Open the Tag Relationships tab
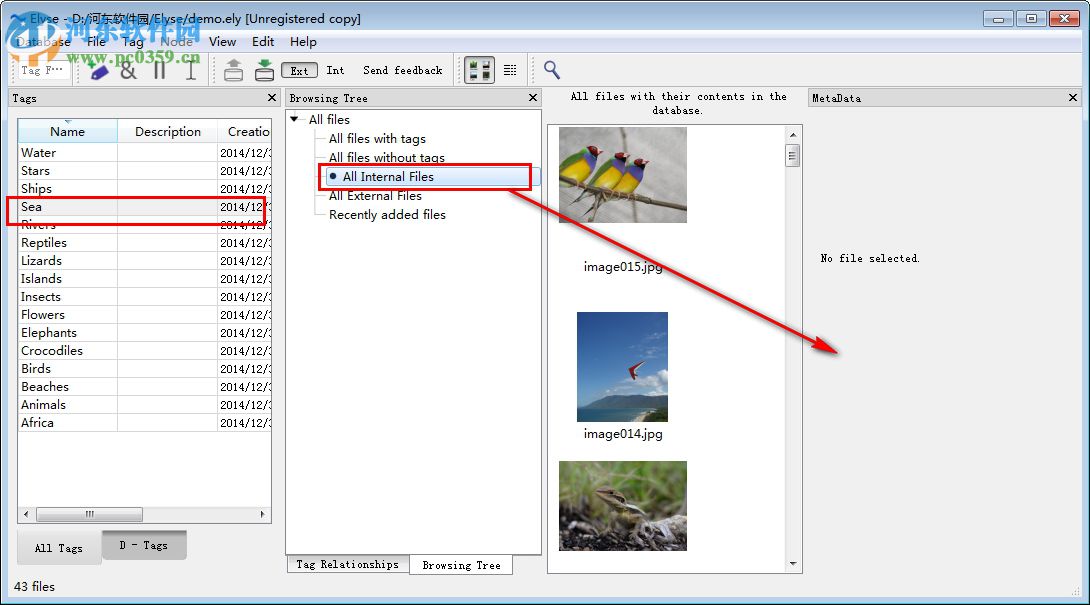The image size is (1090, 605). [x=348, y=564]
